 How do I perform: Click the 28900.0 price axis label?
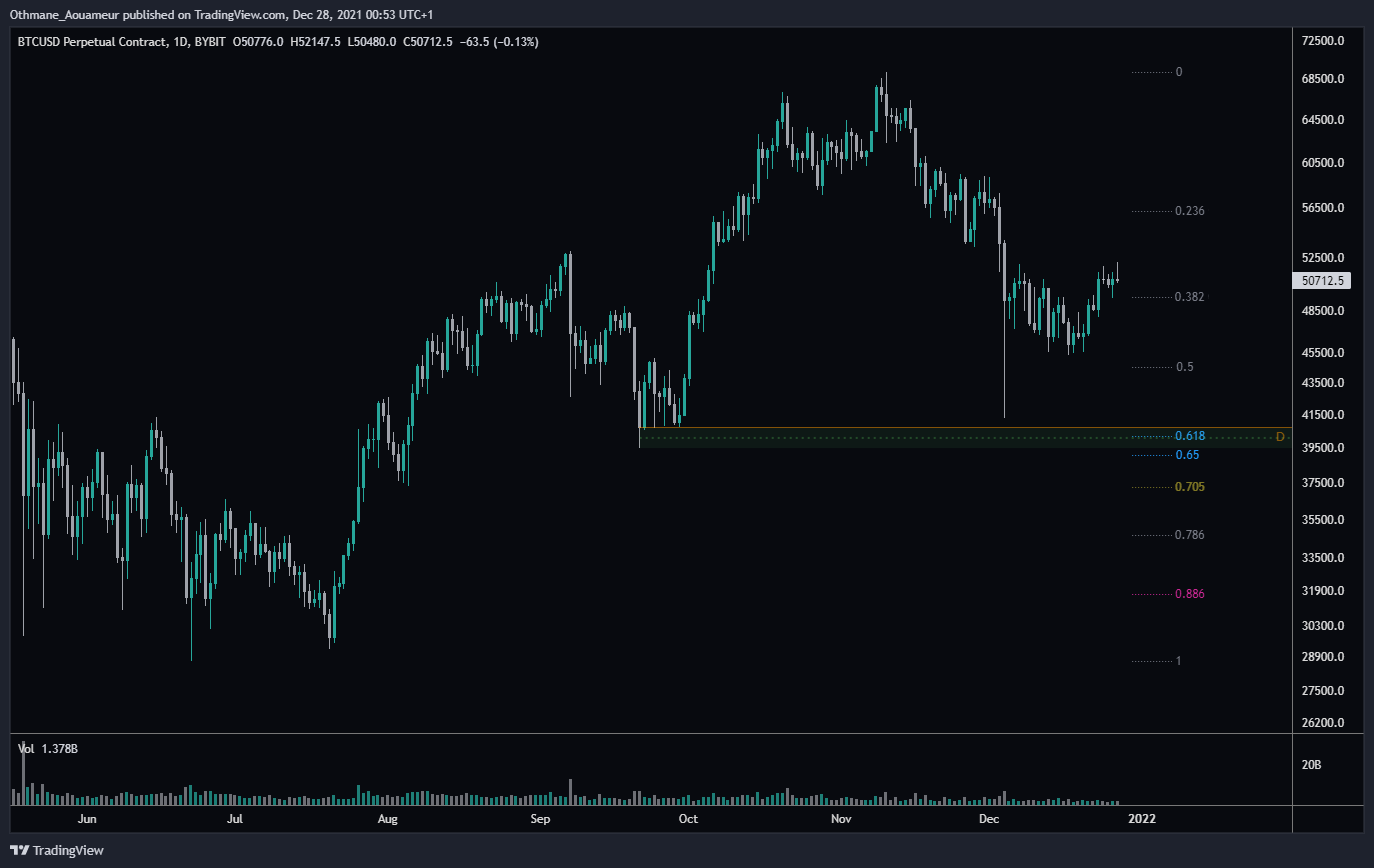point(1321,657)
